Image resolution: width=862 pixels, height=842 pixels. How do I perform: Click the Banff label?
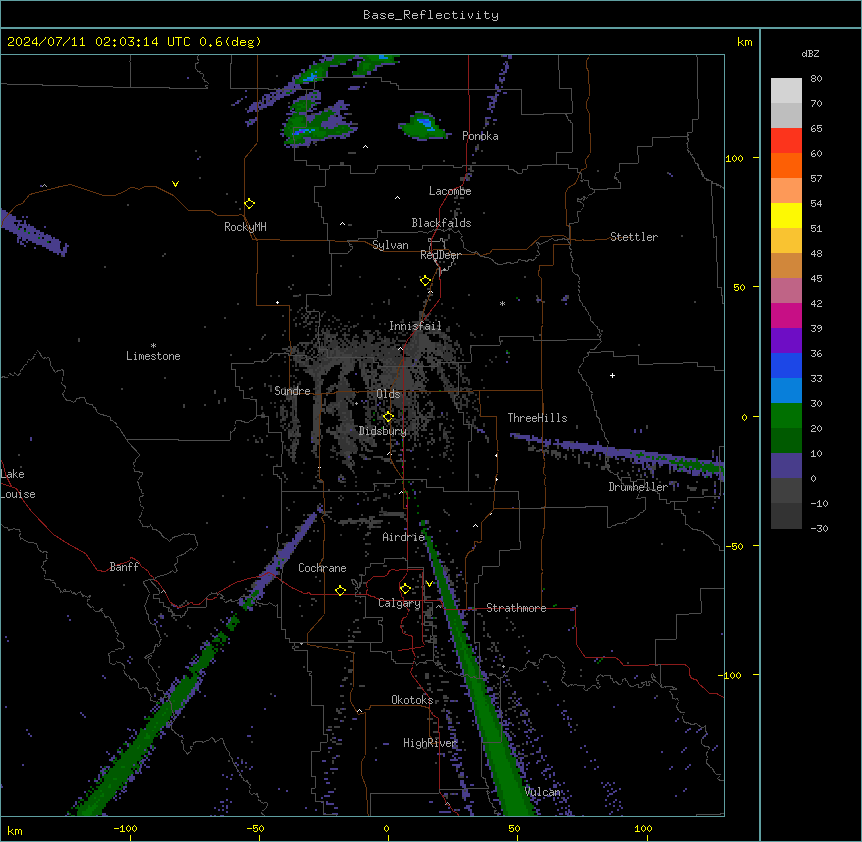(x=124, y=567)
